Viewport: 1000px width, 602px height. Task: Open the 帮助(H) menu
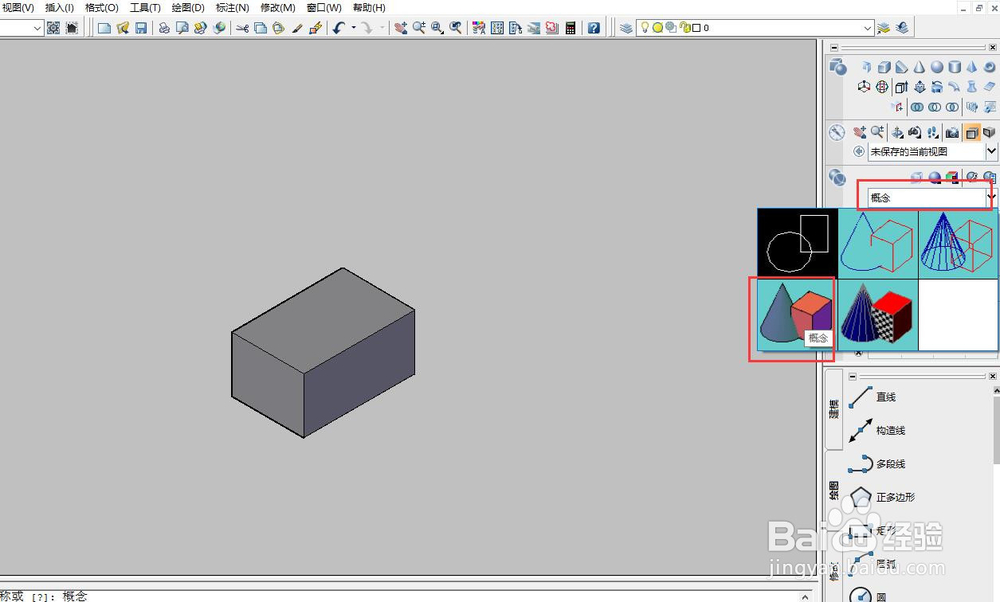369,8
